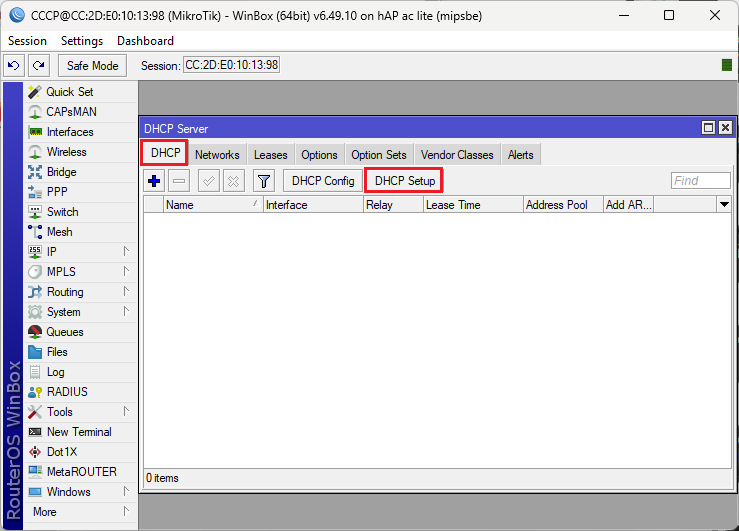Screen dimensions: 739x531
Task: Open MetaROUTER in the sidebar
Action: click(x=81, y=472)
